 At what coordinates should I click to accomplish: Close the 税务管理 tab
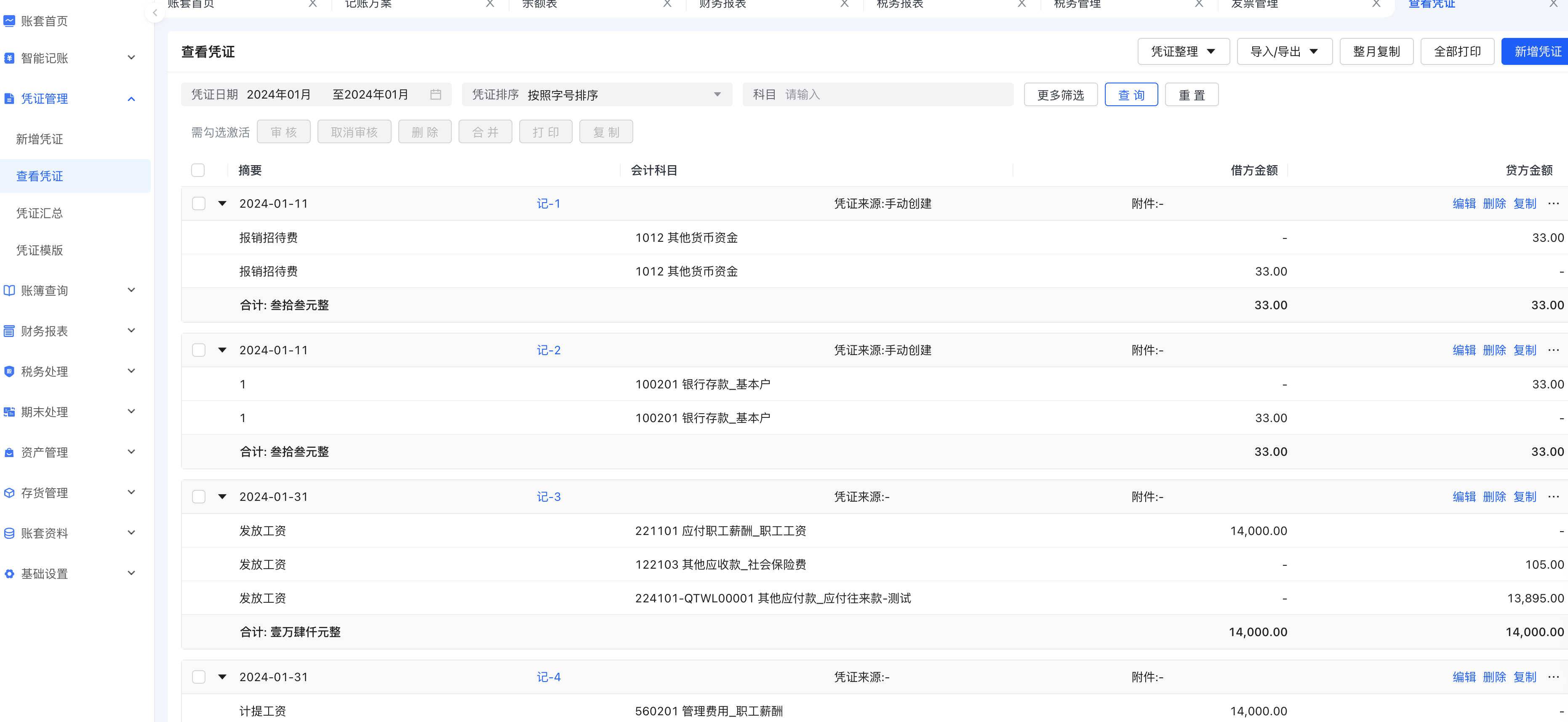pos(1198,4)
